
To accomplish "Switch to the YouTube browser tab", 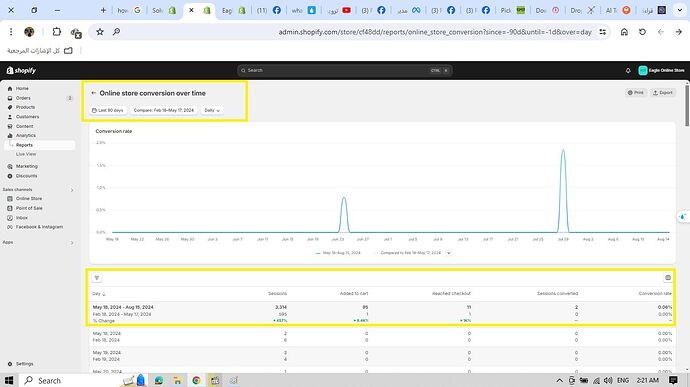I will 340,10.
